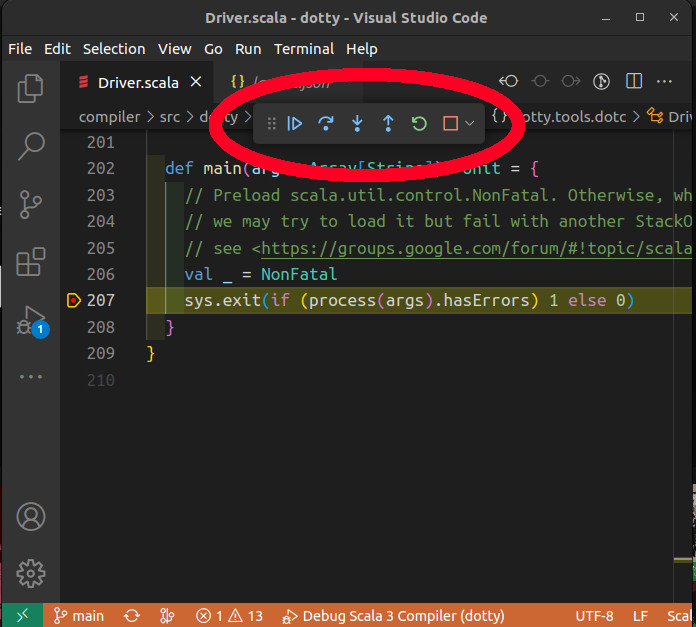696x627 pixels.
Task: Click the Continue debug button
Action: (x=295, y=124)
